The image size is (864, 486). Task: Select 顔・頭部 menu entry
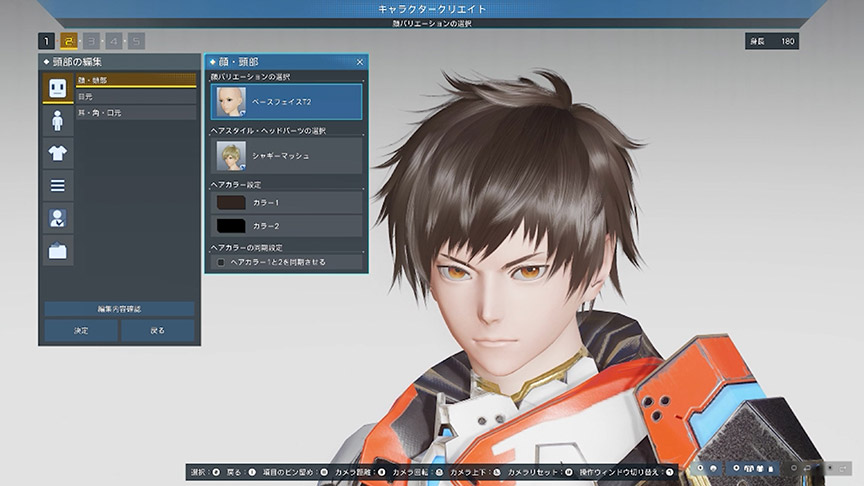pyautogui.click(x=136, y=80)
